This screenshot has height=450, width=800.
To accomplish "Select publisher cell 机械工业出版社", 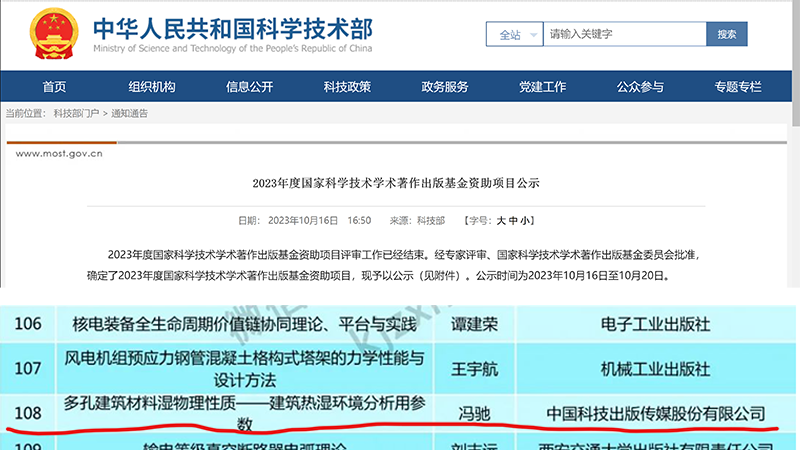I will coord(656,368).
